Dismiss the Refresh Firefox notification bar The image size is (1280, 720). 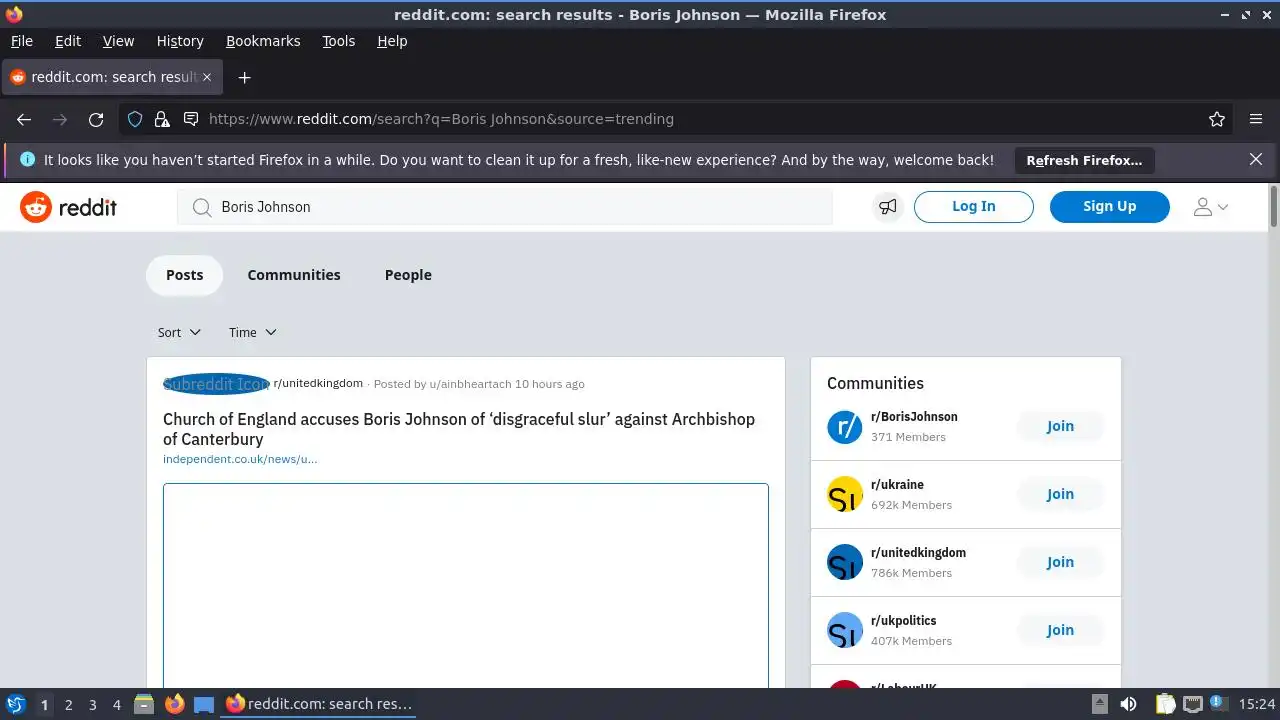(x=1256, y=159)
